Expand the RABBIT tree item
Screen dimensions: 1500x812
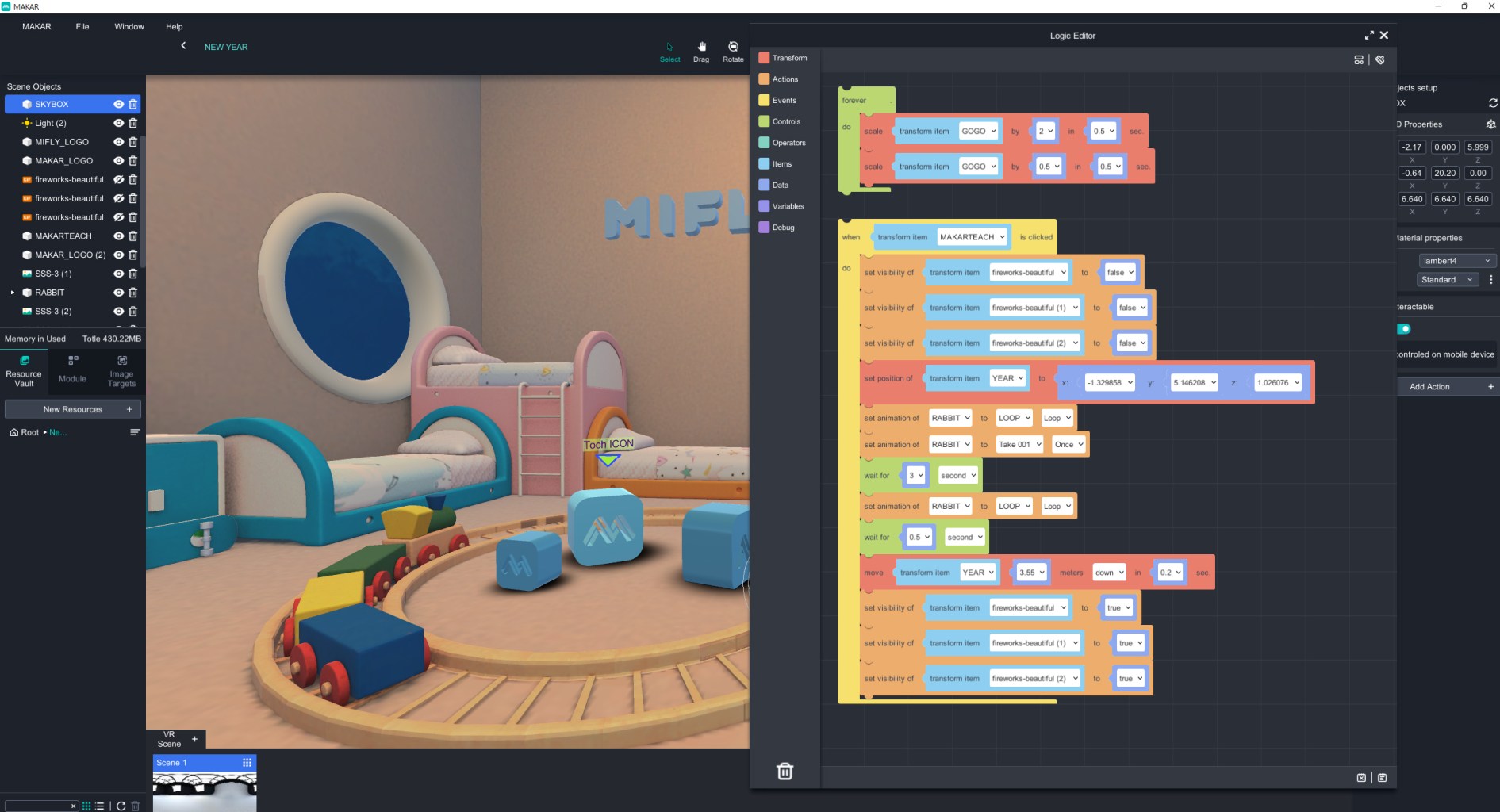tap(13, 293)
